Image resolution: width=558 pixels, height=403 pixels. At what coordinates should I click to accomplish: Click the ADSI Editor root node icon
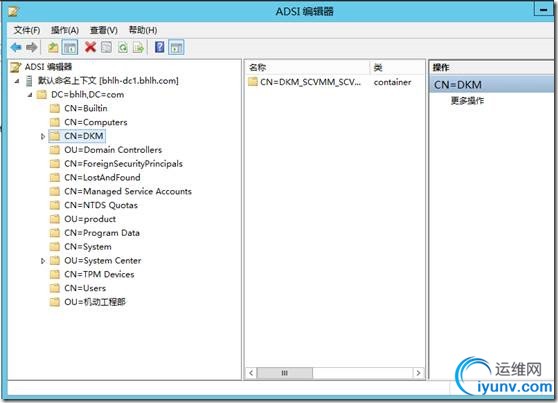click(x=16, y=67)
